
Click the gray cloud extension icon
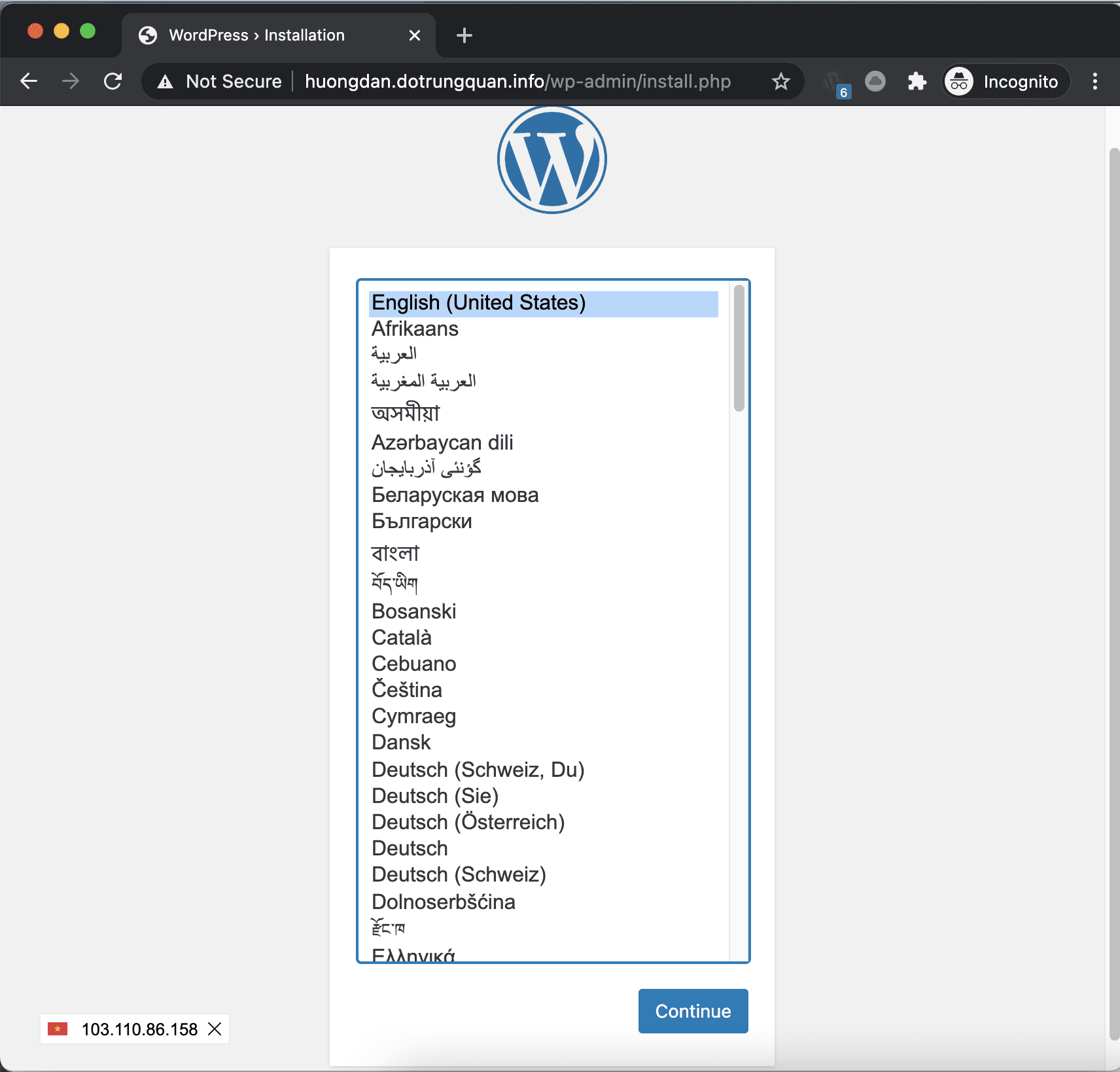click(875, 80)
